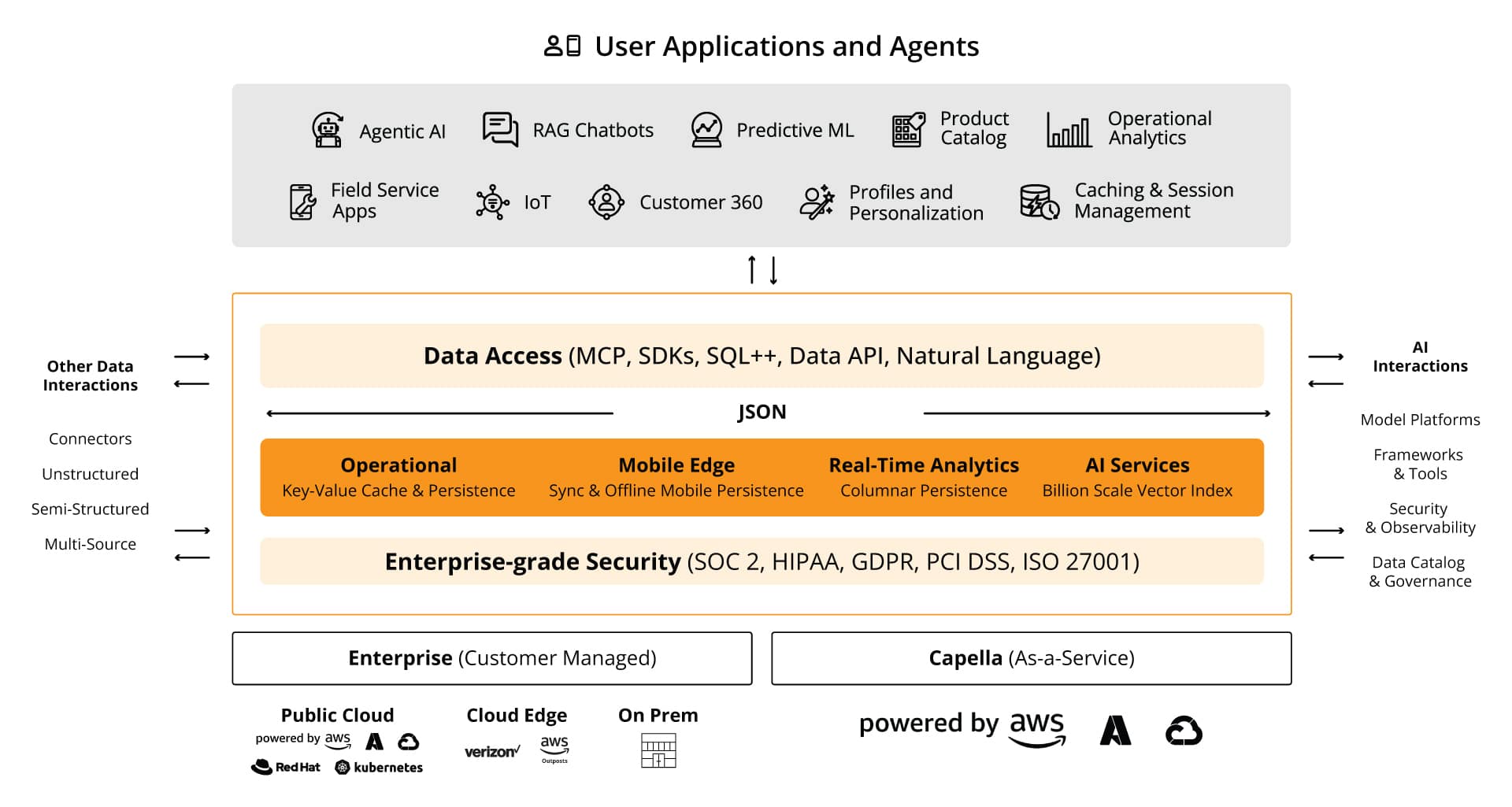Click the Enterprise (Customer Managed) box
1512x807 pixels.
[492, 658]
